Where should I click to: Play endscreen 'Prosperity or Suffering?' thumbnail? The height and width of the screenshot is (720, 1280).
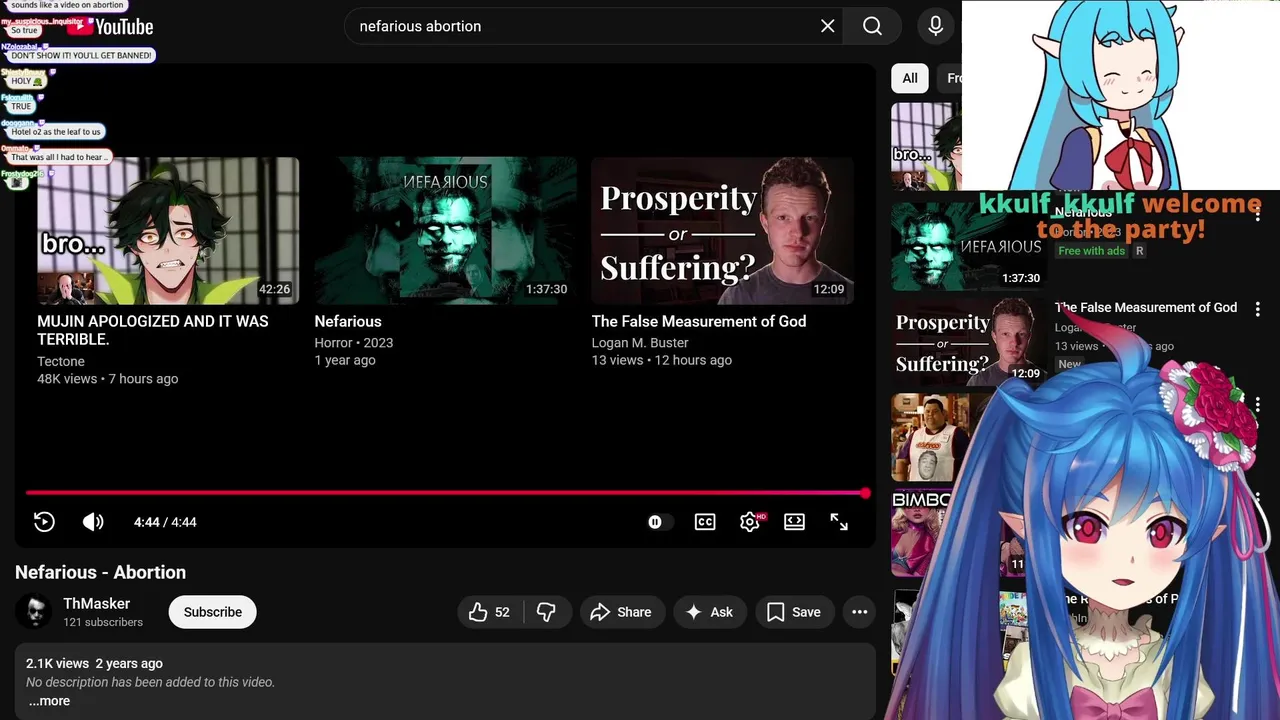point(722,231)
